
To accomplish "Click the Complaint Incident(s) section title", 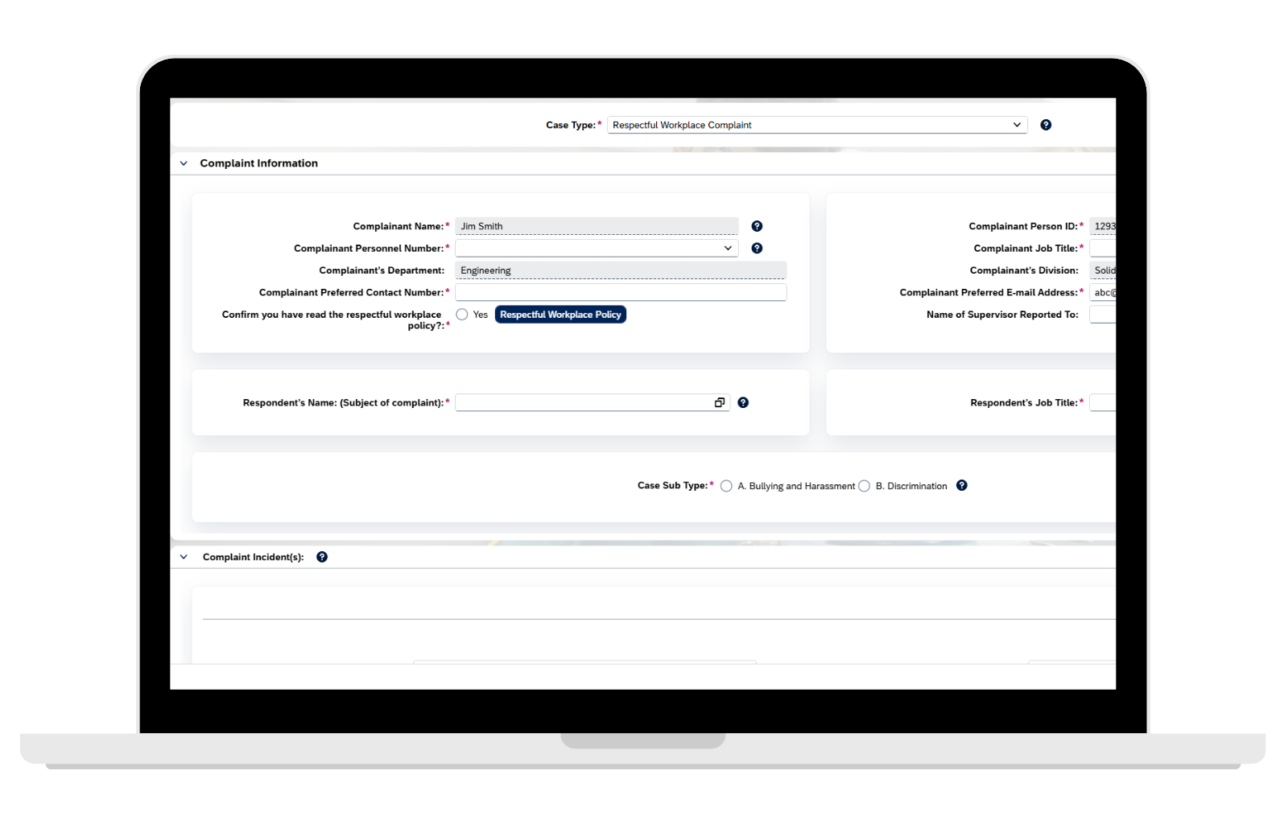I will (253, 557).
